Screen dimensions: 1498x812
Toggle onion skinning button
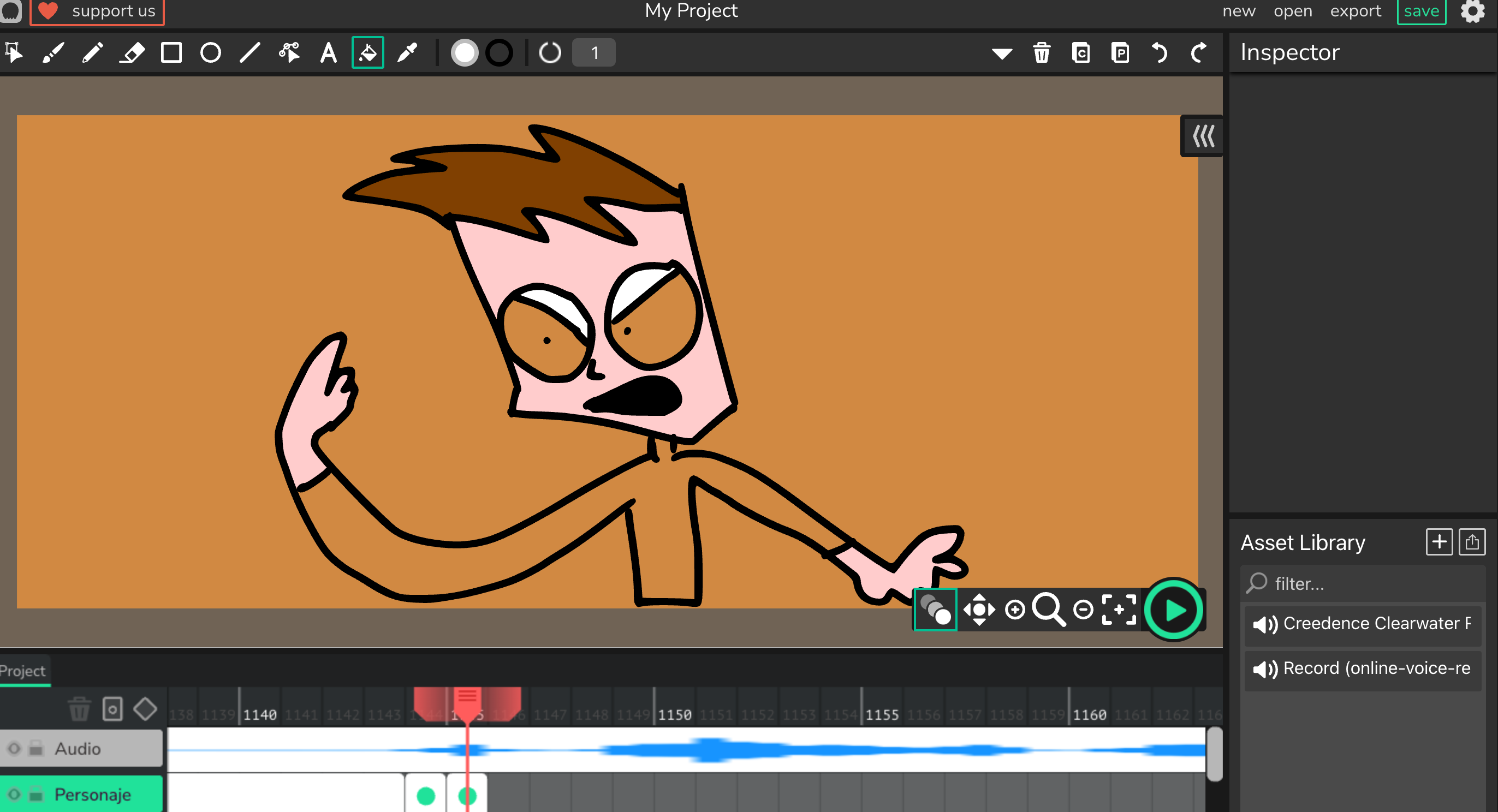935,610
